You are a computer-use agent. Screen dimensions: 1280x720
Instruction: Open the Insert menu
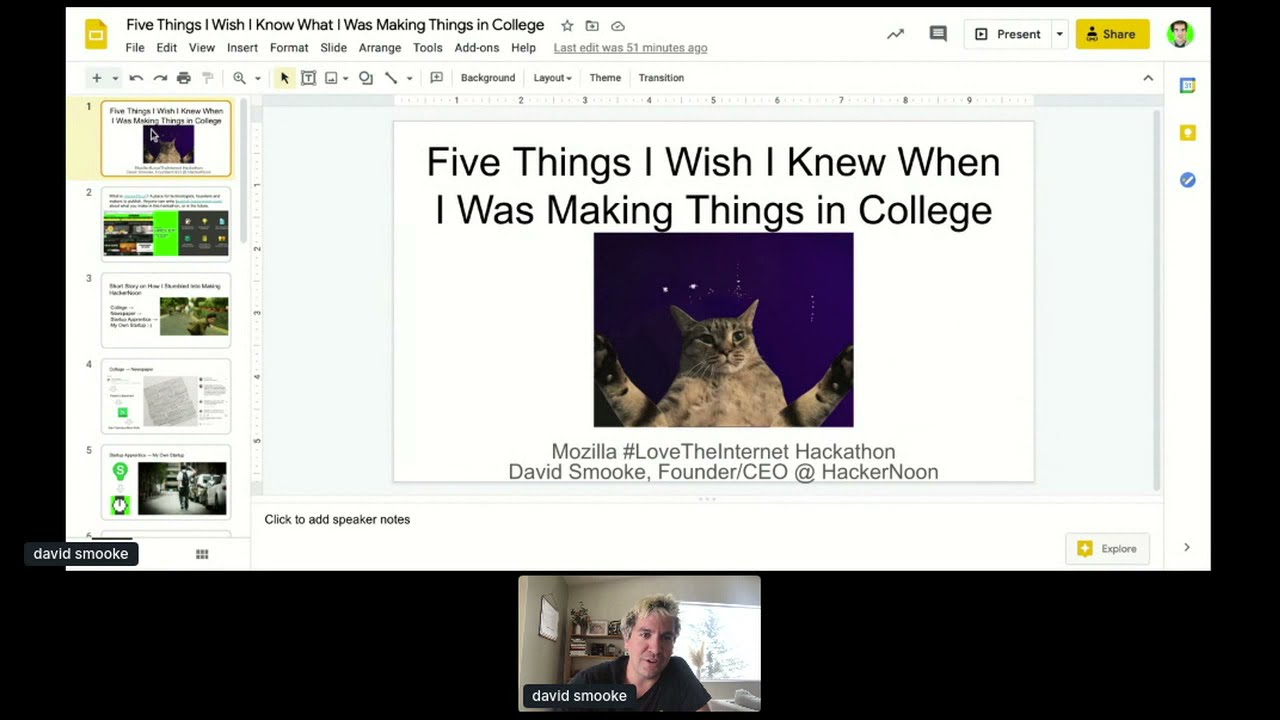click(x=242, y=48)
